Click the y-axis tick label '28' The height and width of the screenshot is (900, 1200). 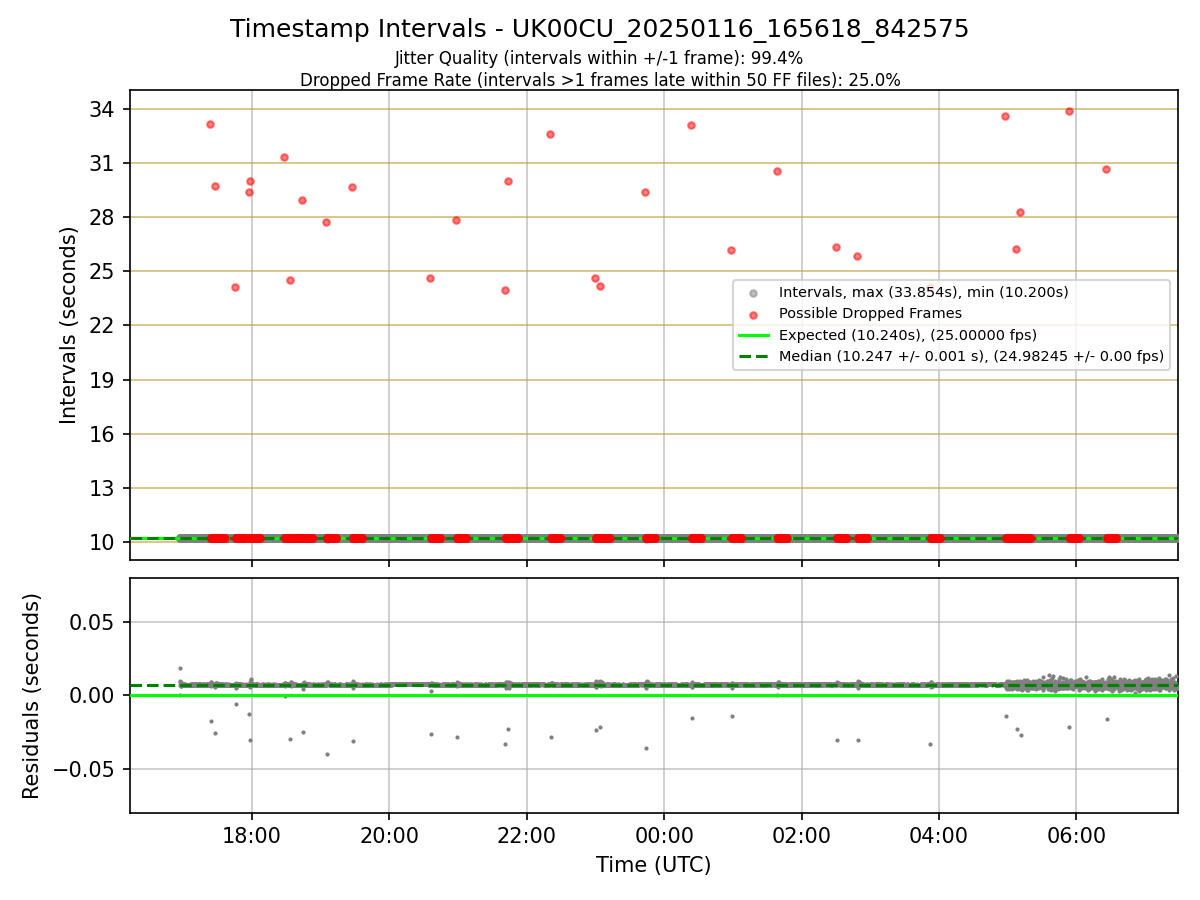tap(102, 217)
